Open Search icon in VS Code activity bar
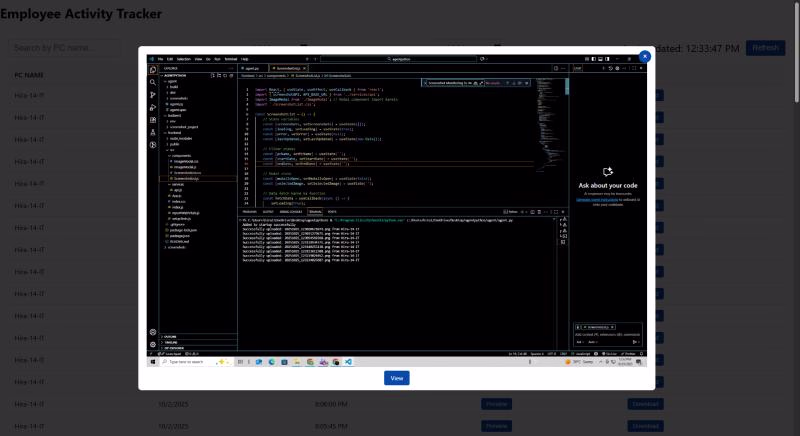This screenshot has height=436, width=800. 153,82
